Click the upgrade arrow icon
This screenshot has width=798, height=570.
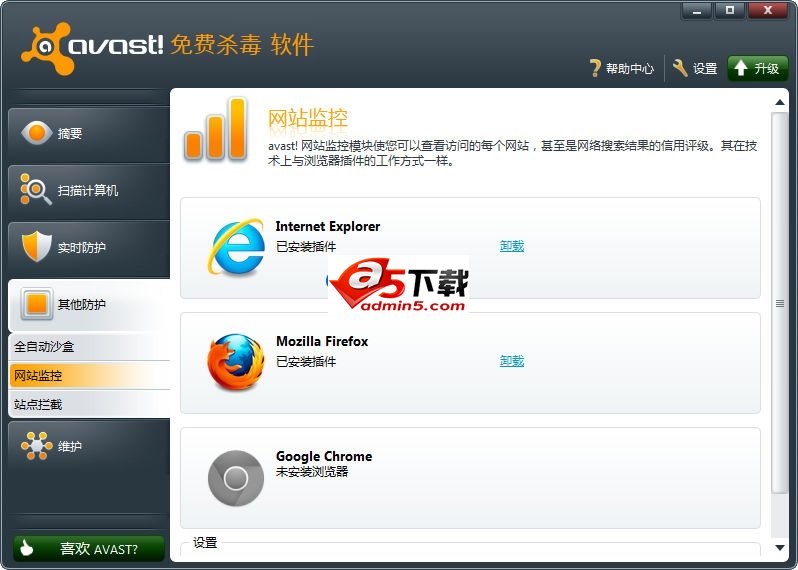(741, 68)
